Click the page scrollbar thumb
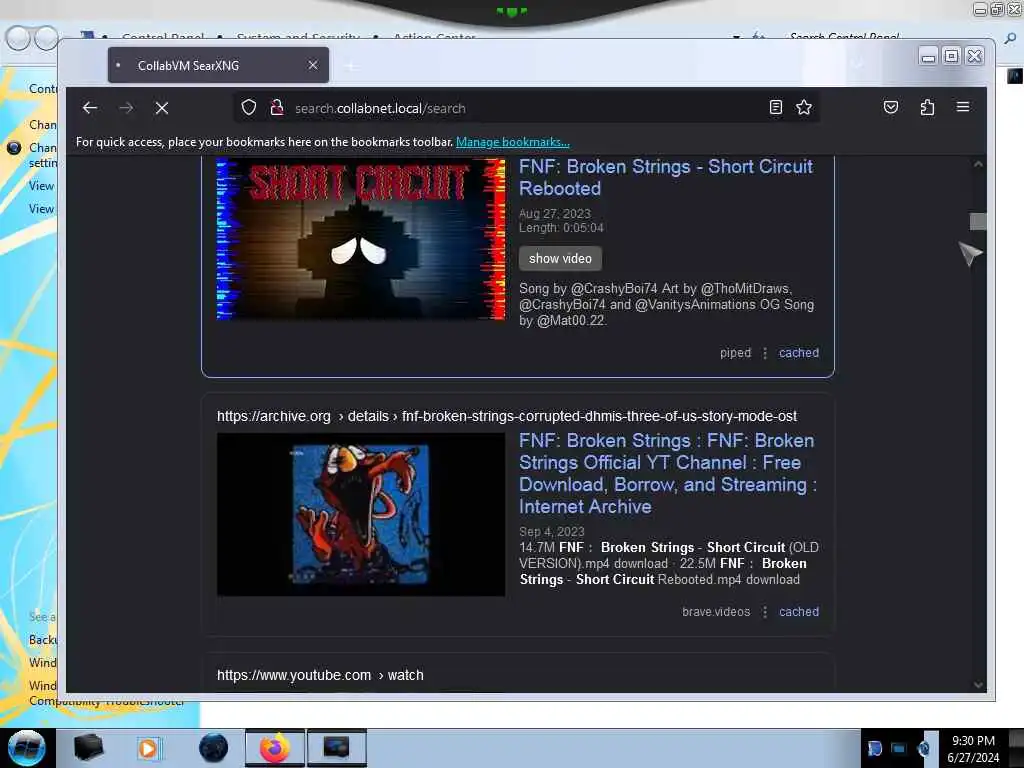Screen dimensions: 1024x768 pos(978,221)
